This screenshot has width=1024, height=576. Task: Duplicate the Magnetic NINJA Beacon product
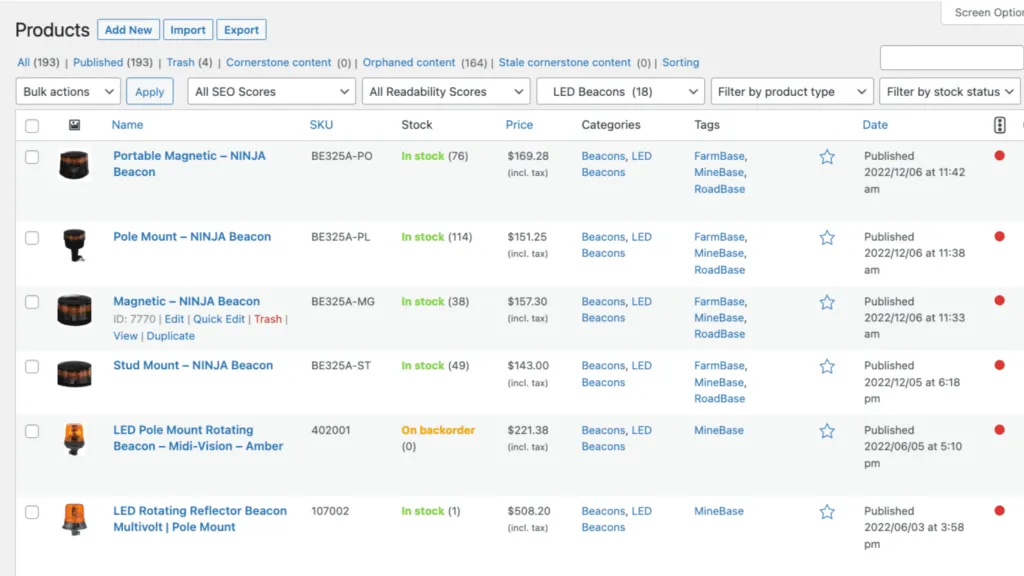tap(170, 336)
